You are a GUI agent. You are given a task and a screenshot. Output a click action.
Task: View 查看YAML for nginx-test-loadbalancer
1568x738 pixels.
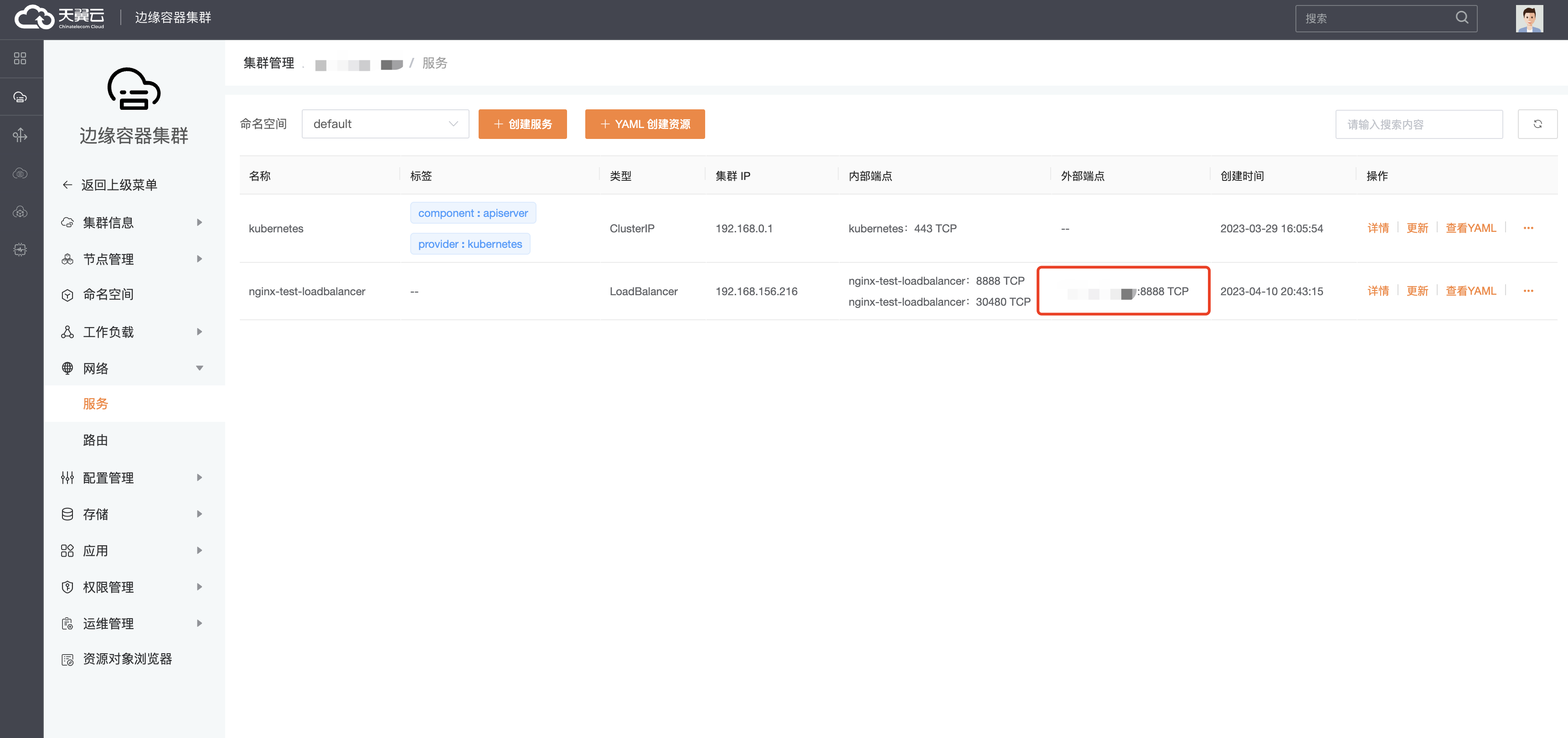1470,291
